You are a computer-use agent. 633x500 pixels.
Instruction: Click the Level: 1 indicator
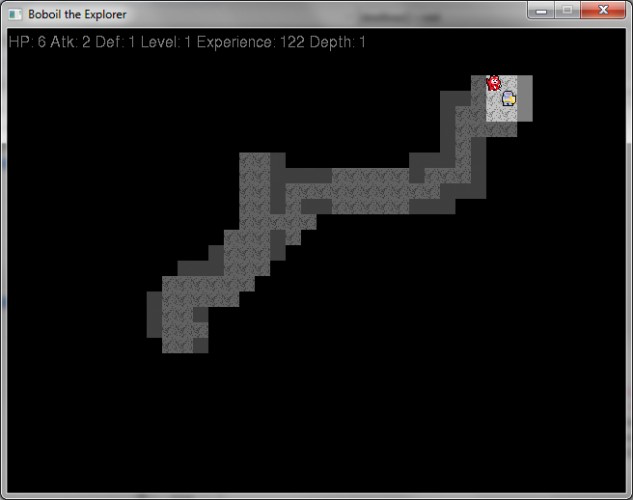coord(166,42)
